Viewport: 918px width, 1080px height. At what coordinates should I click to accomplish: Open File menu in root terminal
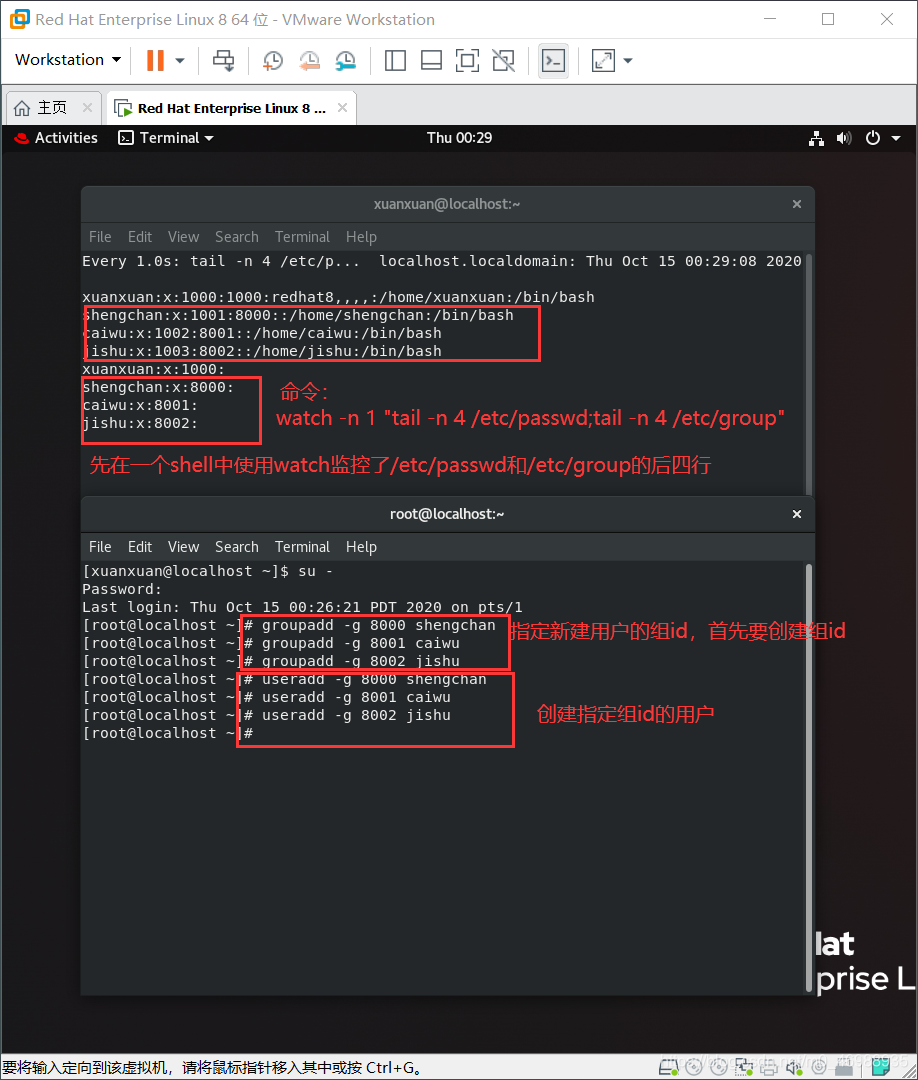click(100, 547)
